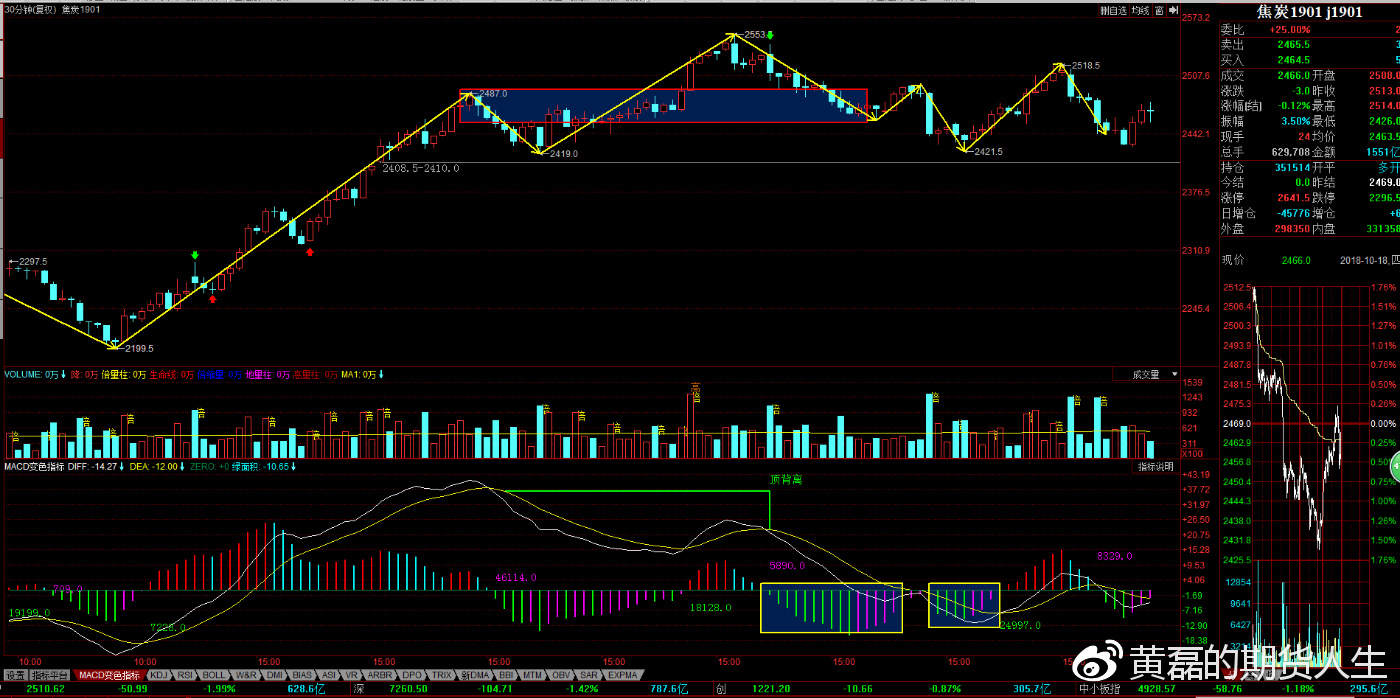The image size is (1400, 698).
Task: Switch to the DPO indicator tab
Action: [x=412, y=675]
